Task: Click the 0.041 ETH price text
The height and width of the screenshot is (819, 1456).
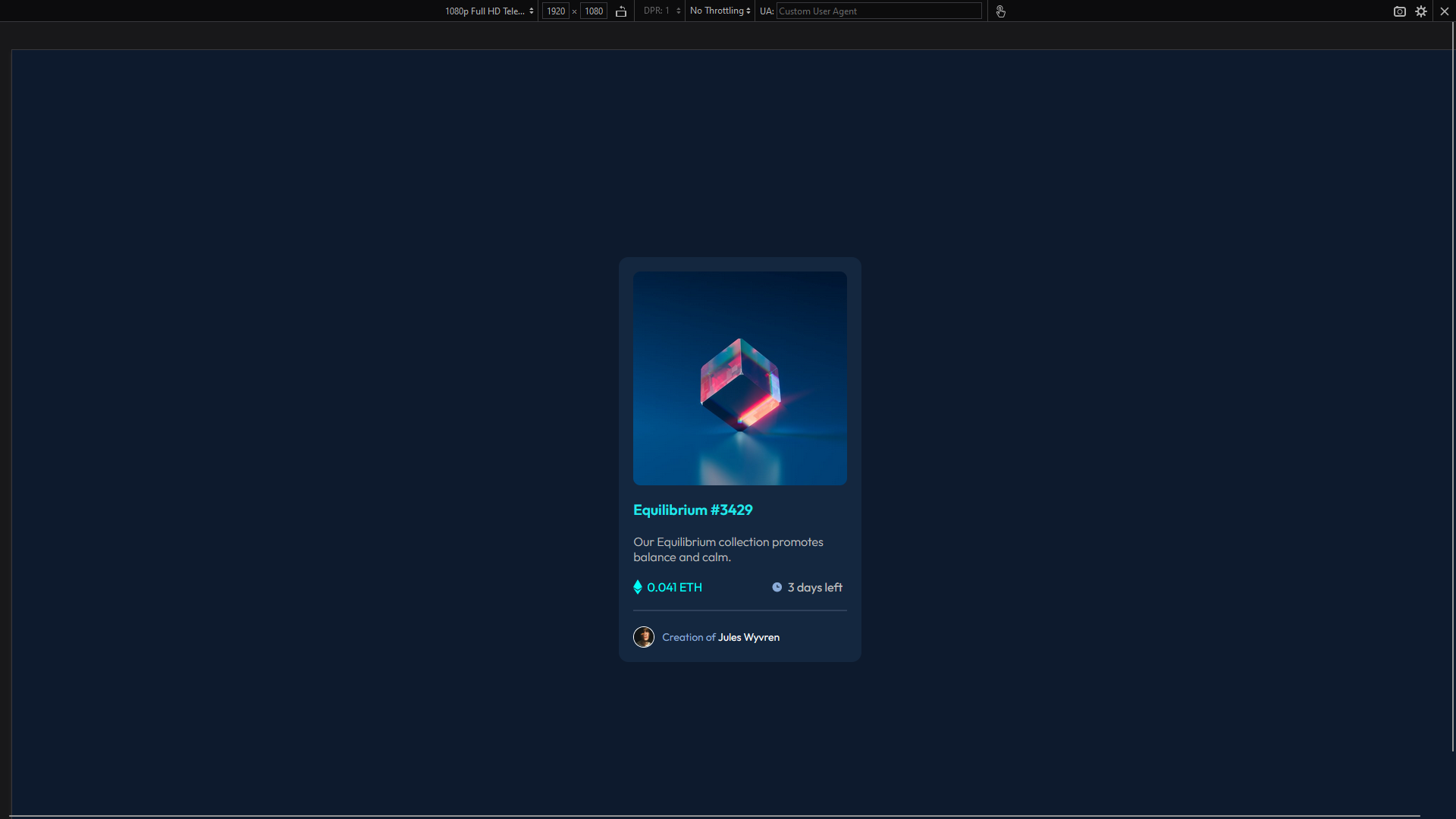Action: pyautogui.click(x=674, y=588)
